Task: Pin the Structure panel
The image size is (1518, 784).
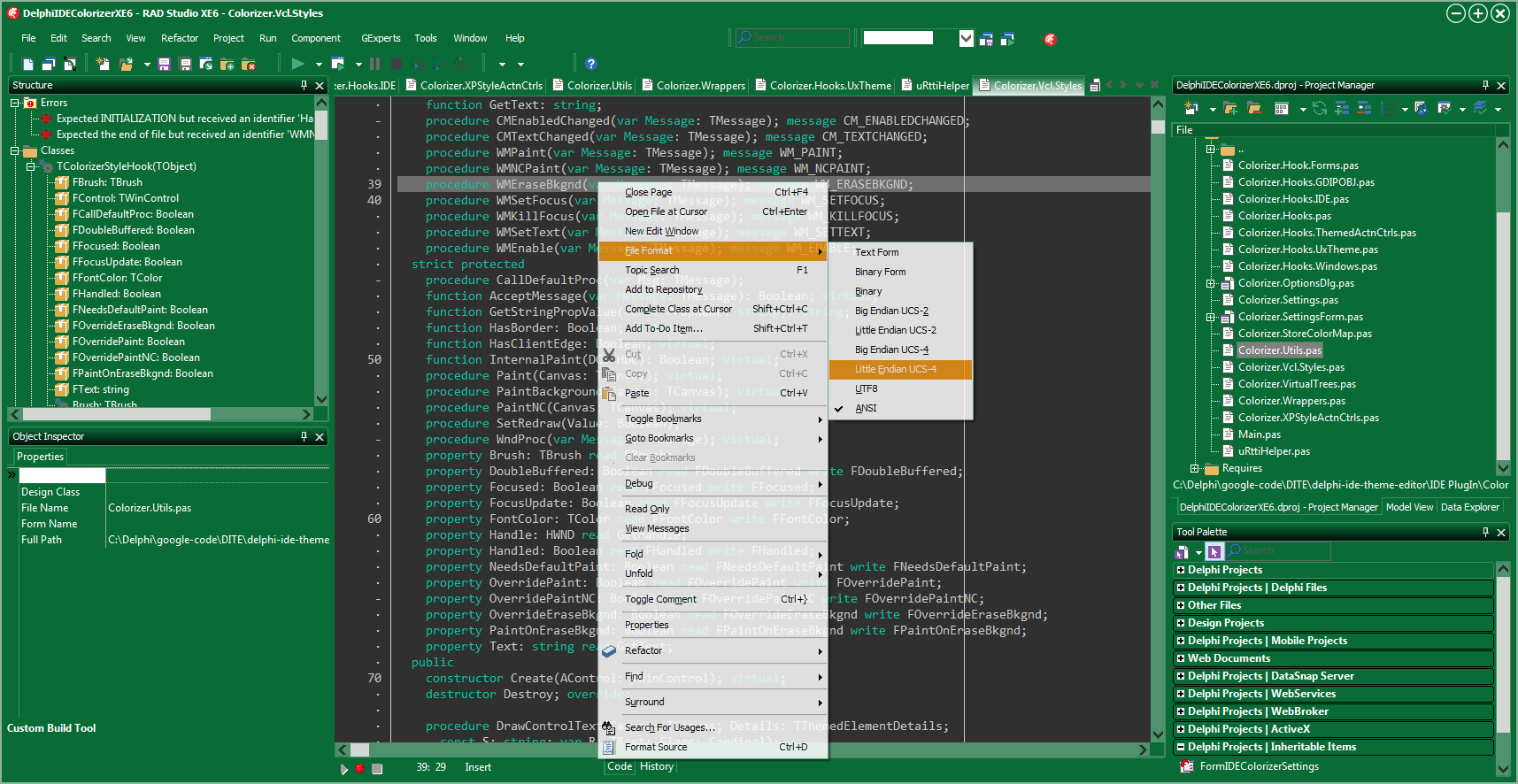Action: (304, 85)
